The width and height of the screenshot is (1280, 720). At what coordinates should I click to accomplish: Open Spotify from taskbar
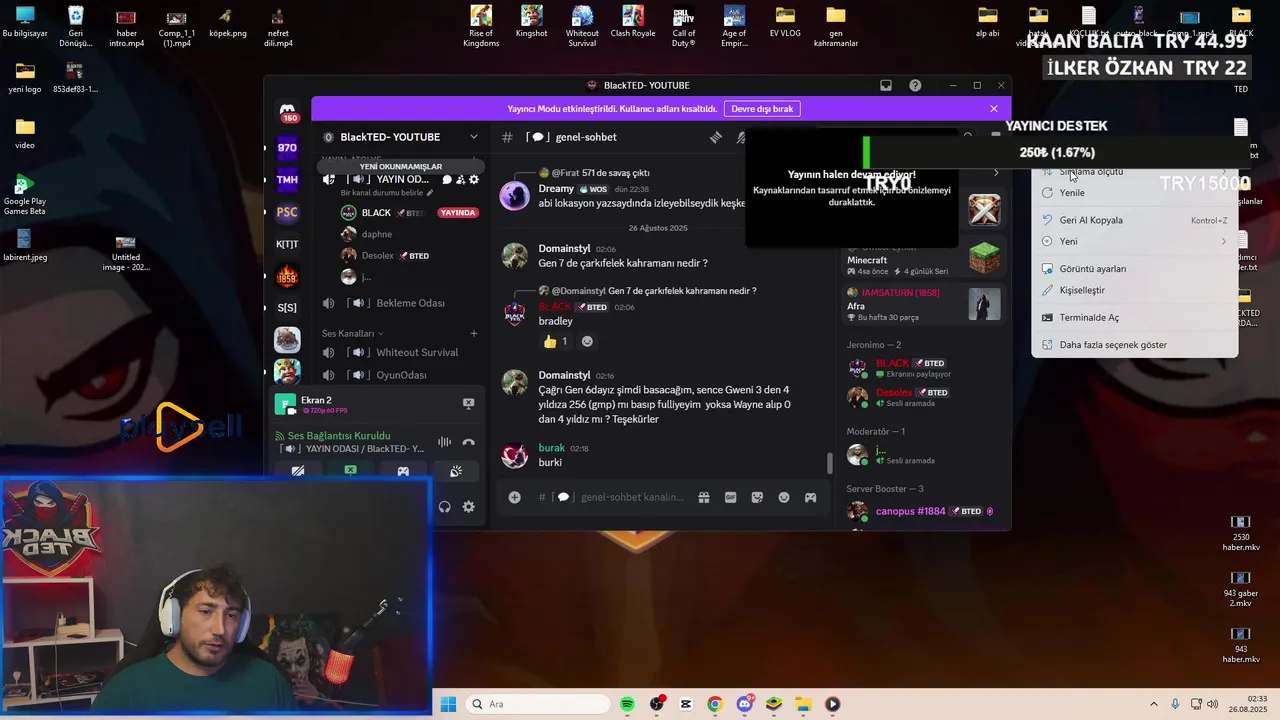[x=627, y=704]
